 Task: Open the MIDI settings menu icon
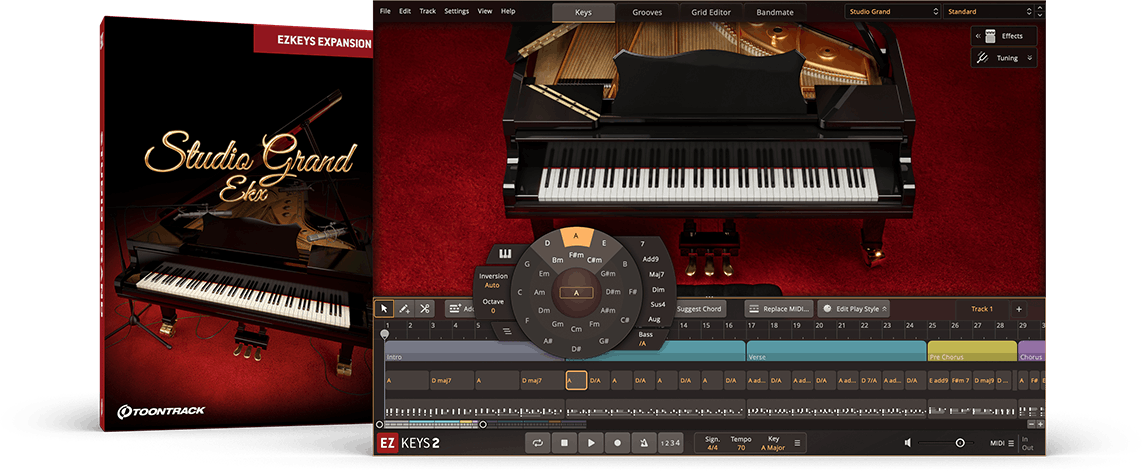pyautogui.click(x=1010, y=443)
